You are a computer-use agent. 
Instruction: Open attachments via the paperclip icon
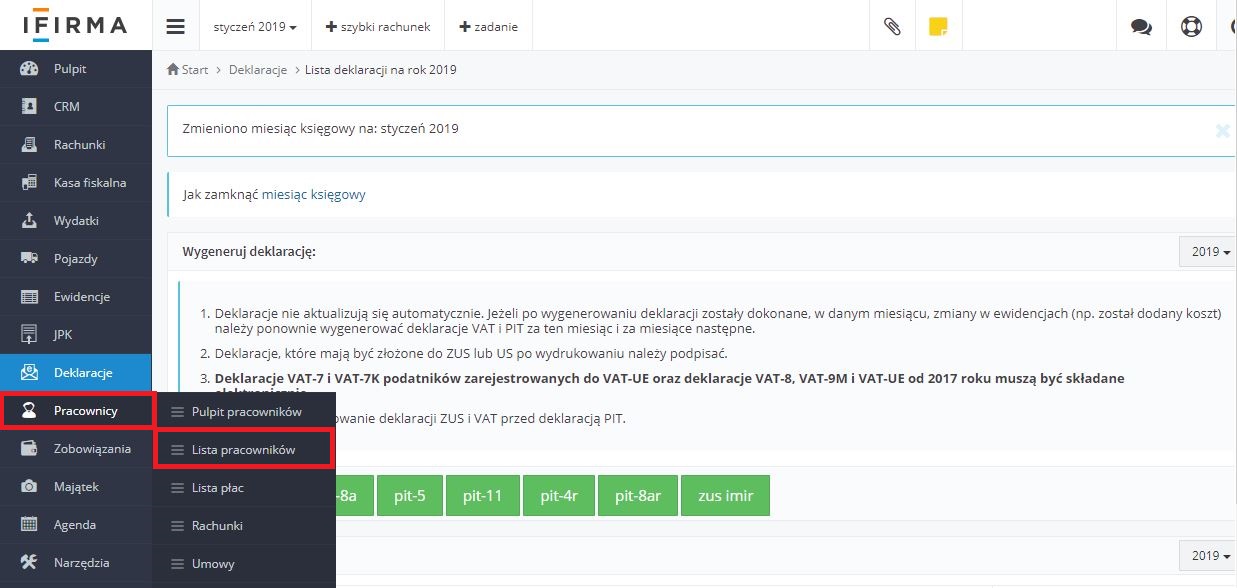(891, 25)
